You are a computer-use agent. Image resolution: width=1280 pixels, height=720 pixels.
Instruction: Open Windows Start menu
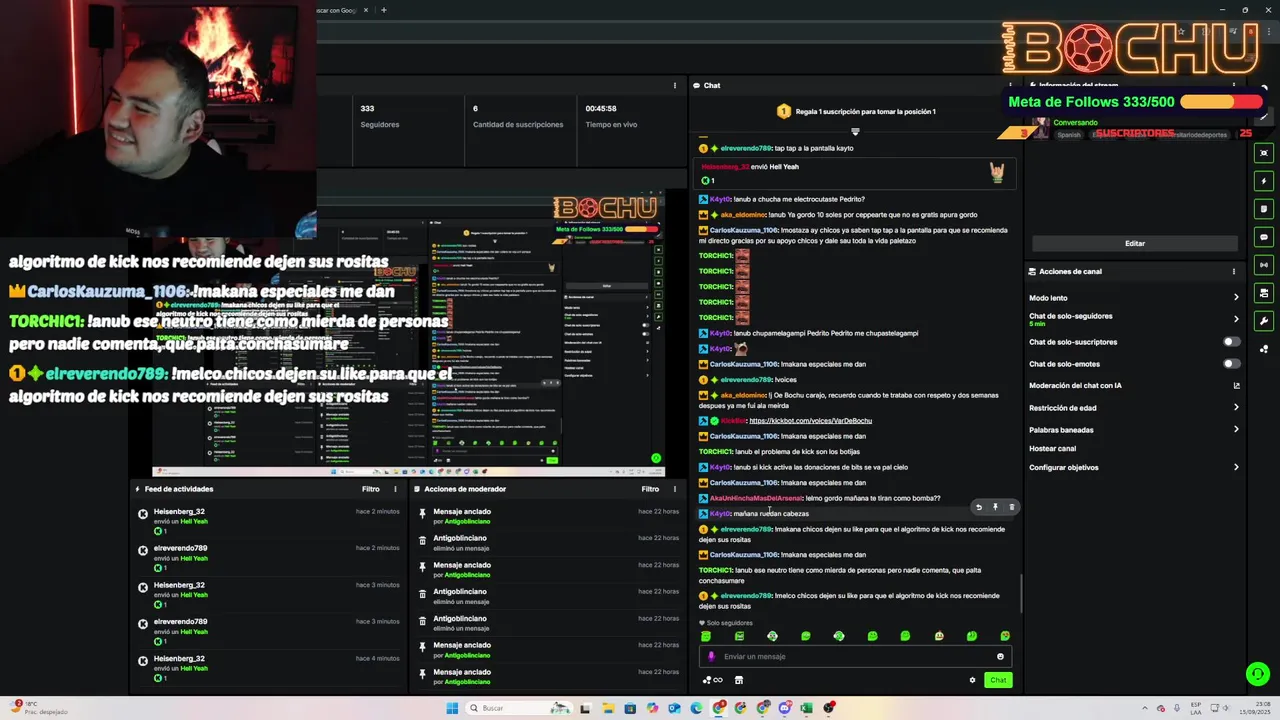click(x=452, y=708)
